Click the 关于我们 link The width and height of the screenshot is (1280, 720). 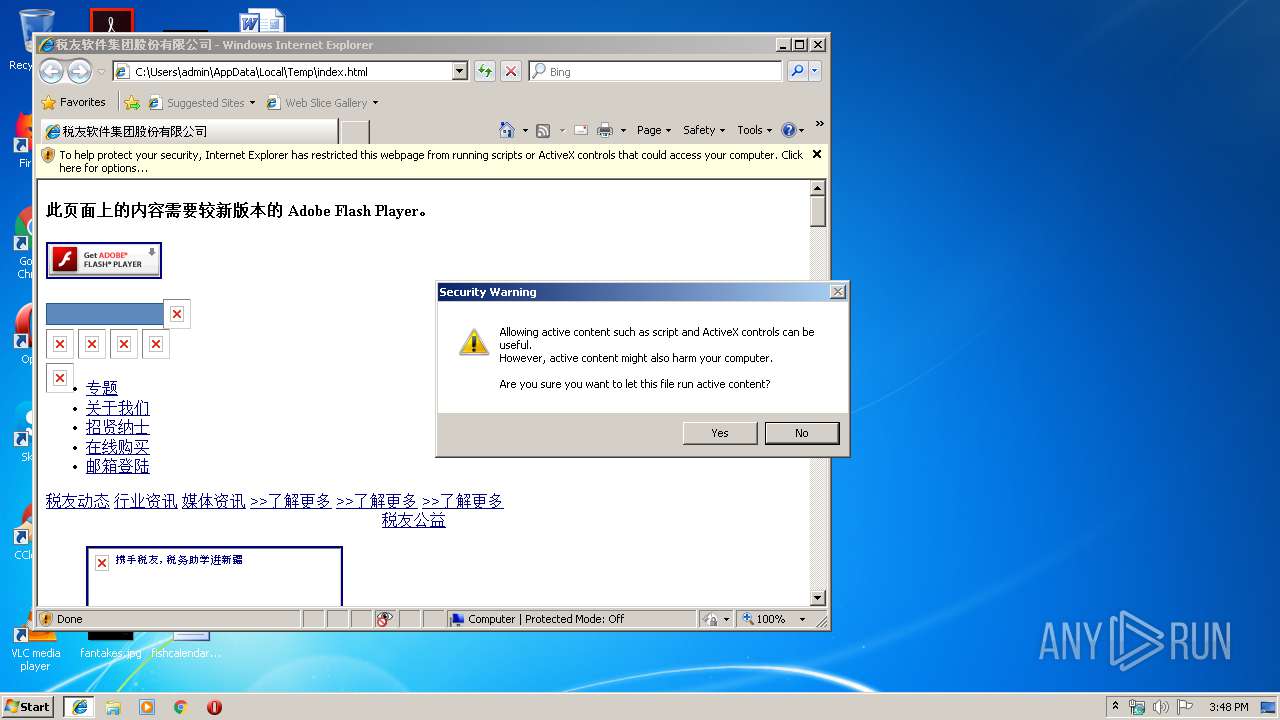[x=118, y=408]
